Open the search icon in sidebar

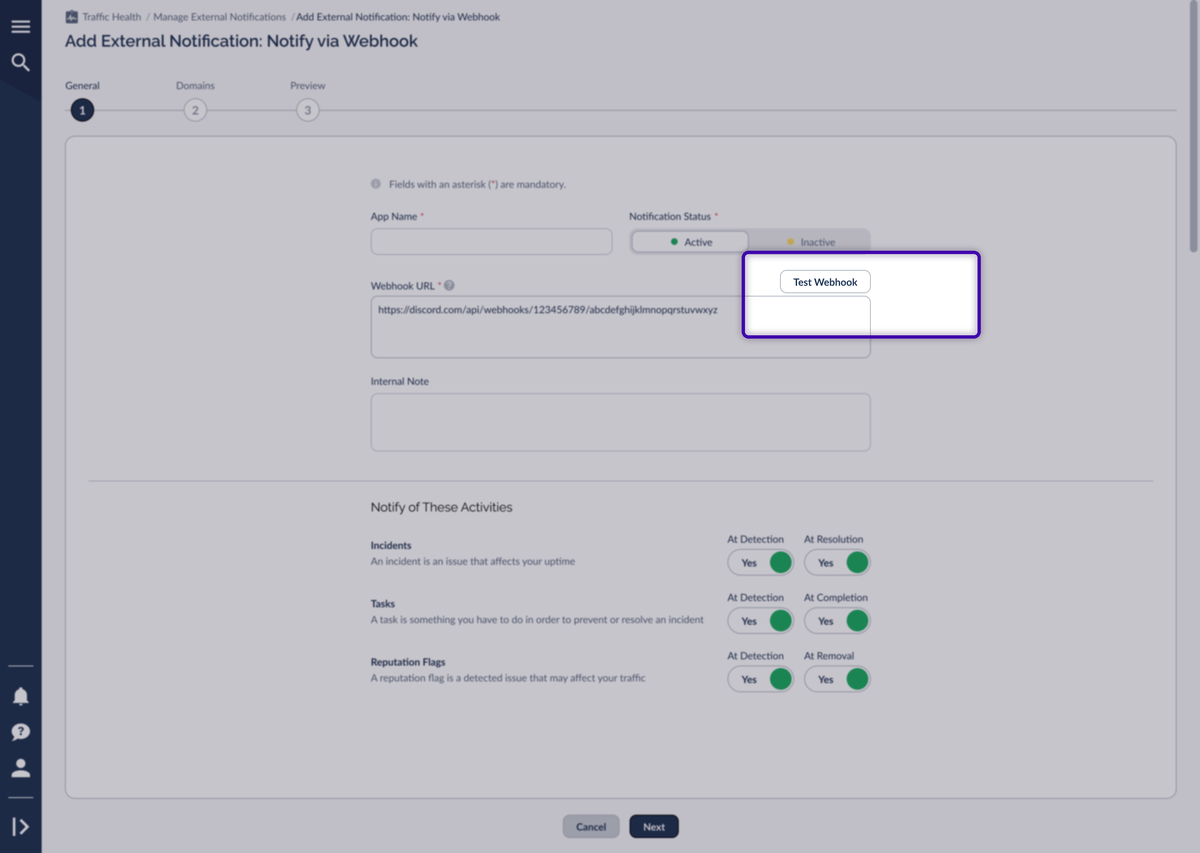coord(20,62)
